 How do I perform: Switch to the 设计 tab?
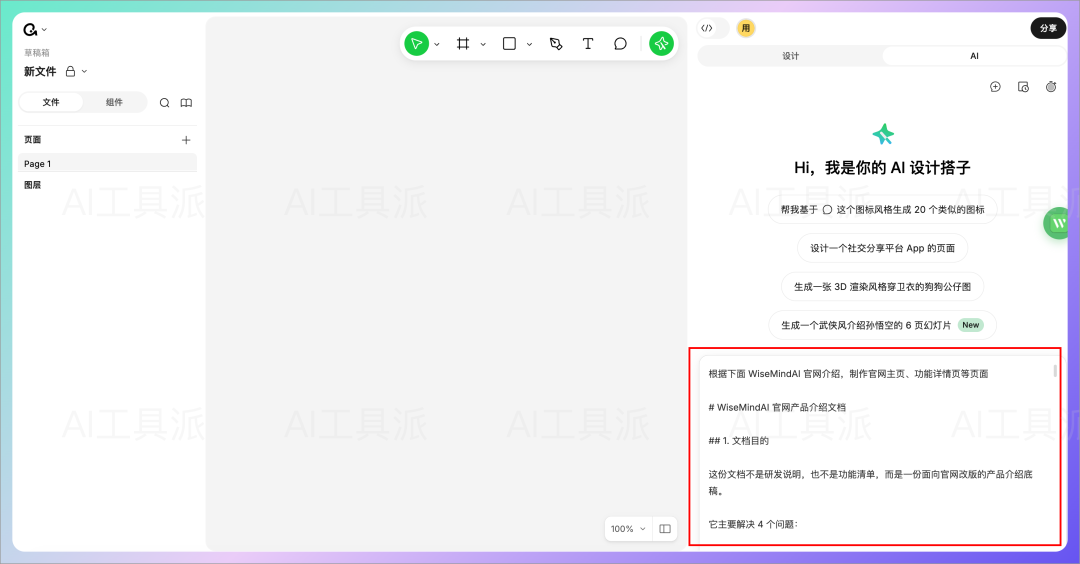pyautogui.click(x=790, y=56)
